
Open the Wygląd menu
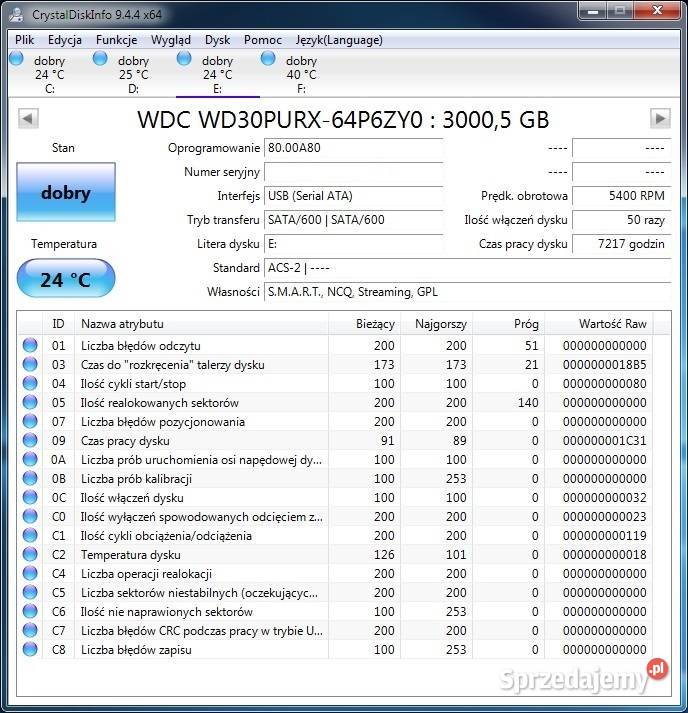point(171,40)
